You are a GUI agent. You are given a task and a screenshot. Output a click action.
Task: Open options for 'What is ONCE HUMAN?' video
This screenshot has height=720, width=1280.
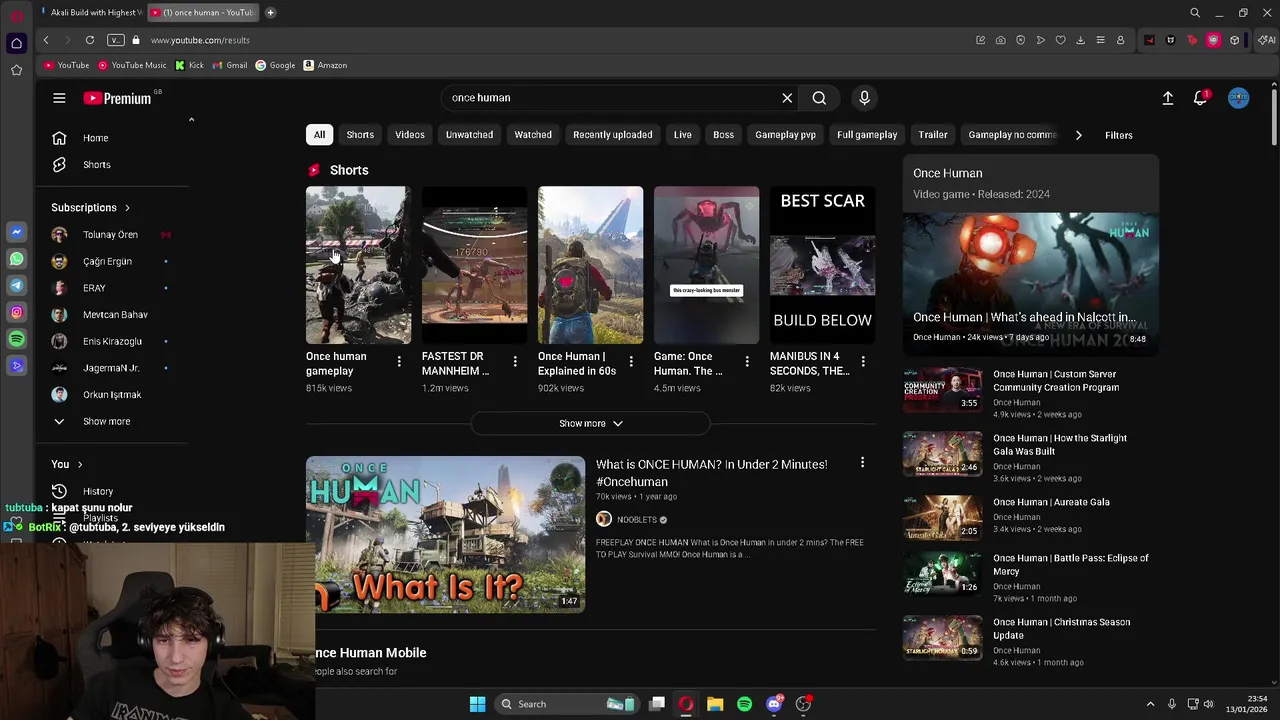(862, 463)
